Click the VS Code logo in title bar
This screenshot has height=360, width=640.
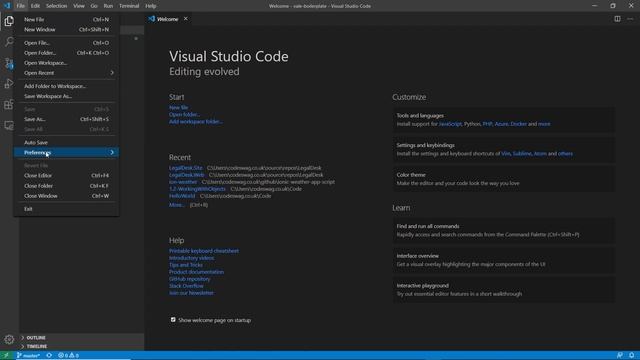click(7, 6)
